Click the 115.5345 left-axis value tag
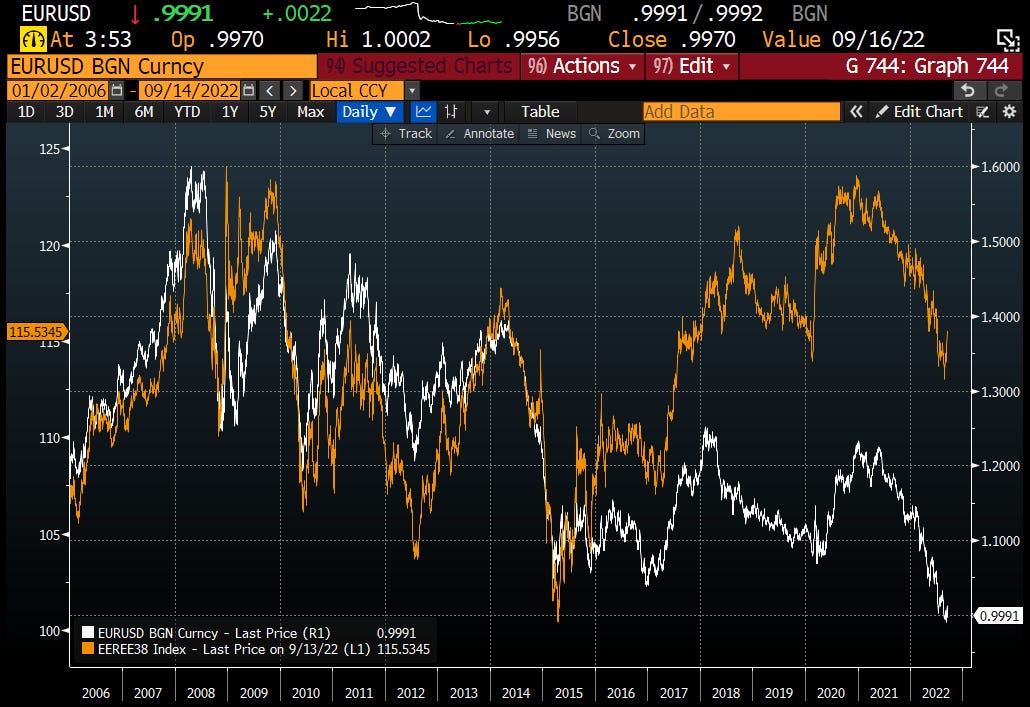Screen dimensions: 1030x707 pyautogui.click(x=37, y=332)
